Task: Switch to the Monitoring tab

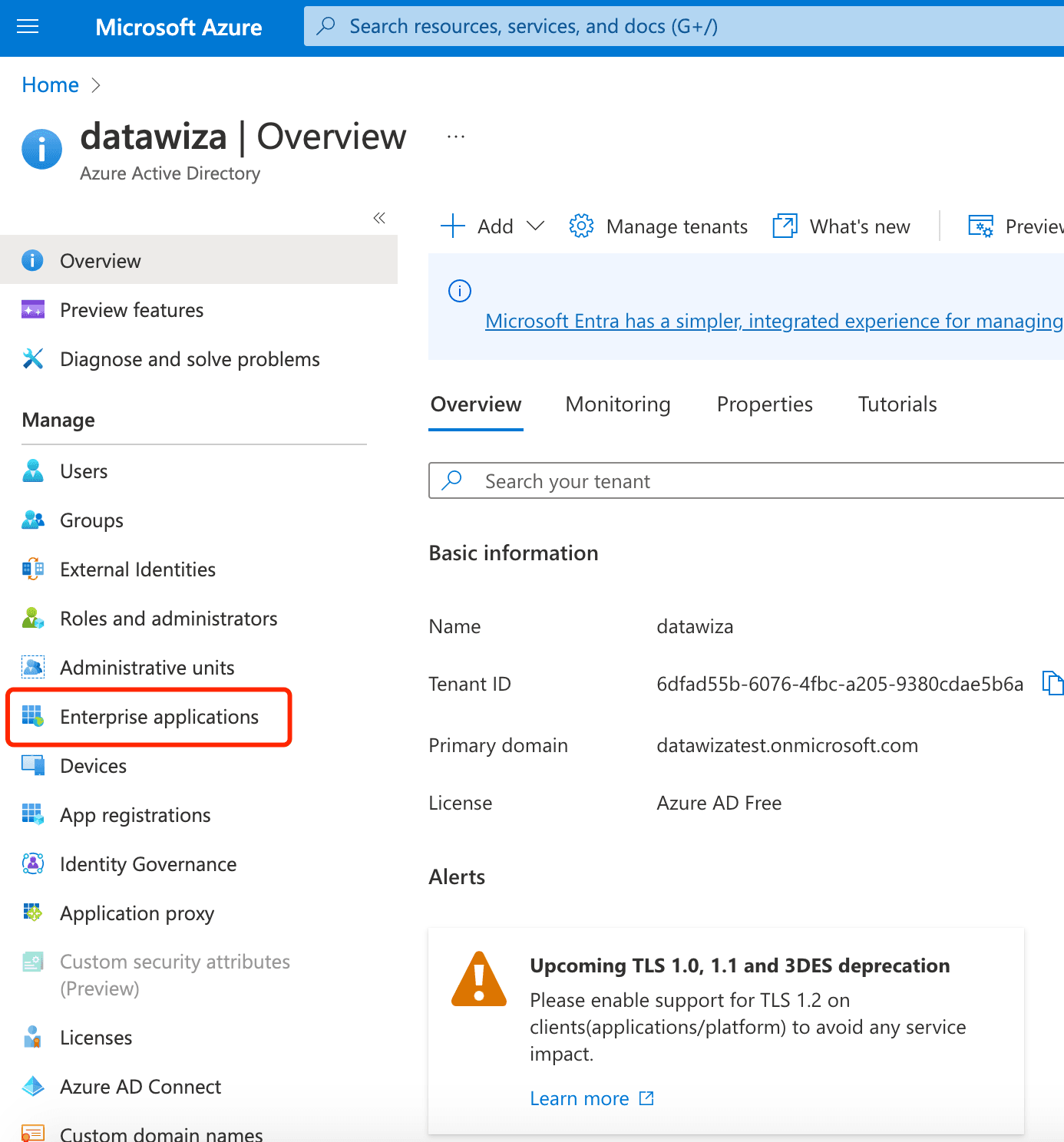Action: pyautogui.click(x=618, y=404)
